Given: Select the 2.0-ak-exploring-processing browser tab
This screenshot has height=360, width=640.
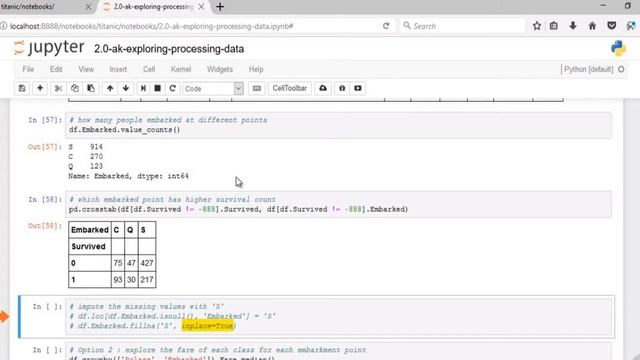Looking at the screenshot, I should 153,7.
